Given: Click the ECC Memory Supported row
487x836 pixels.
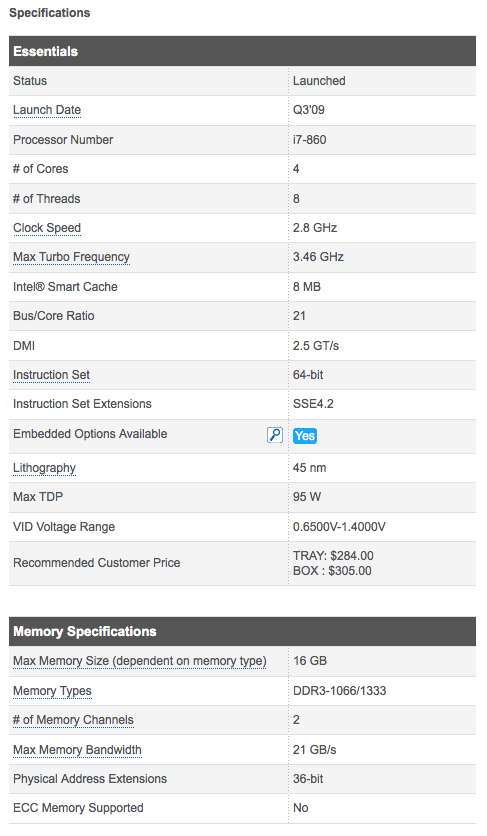Looking at the screenshot, I should 242,808.
